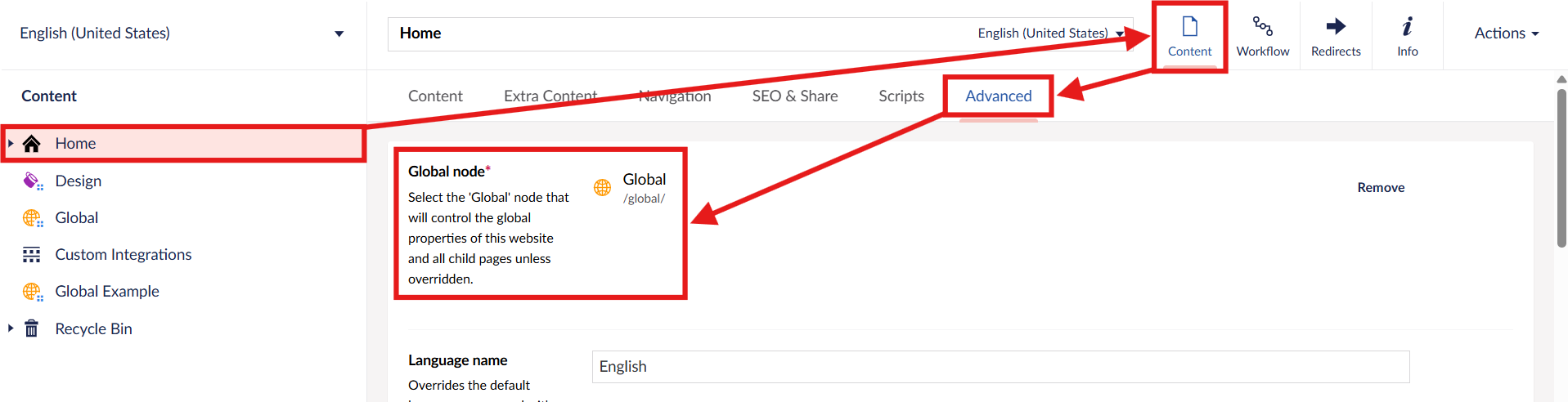Select the Design item in content tree

[x=79, y=181]
